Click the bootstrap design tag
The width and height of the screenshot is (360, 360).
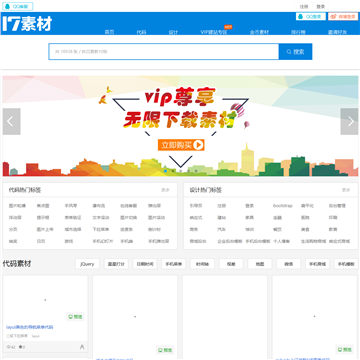[283, 206]
